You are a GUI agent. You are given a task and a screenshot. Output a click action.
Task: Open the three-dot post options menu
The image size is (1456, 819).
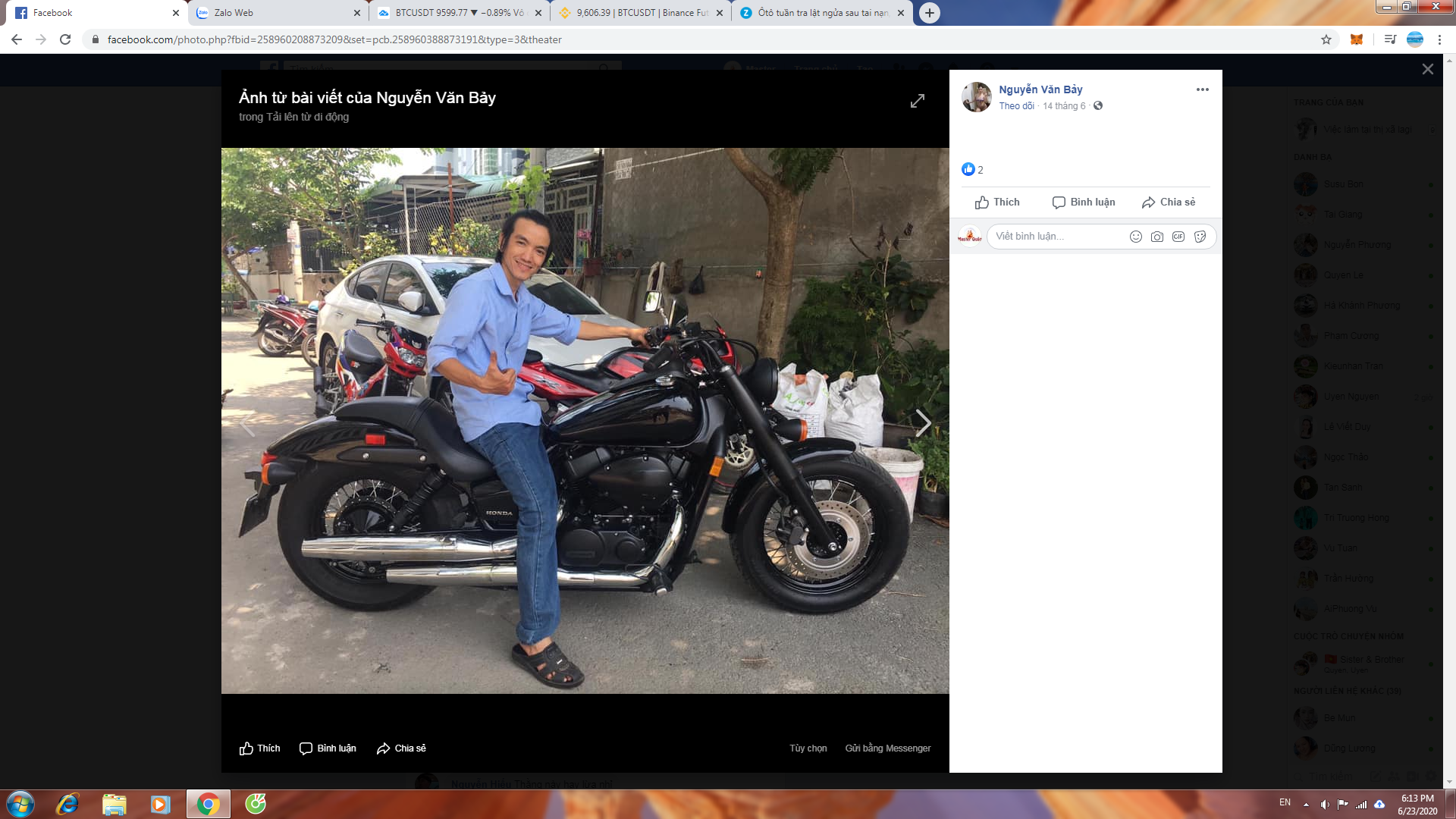1202,89
